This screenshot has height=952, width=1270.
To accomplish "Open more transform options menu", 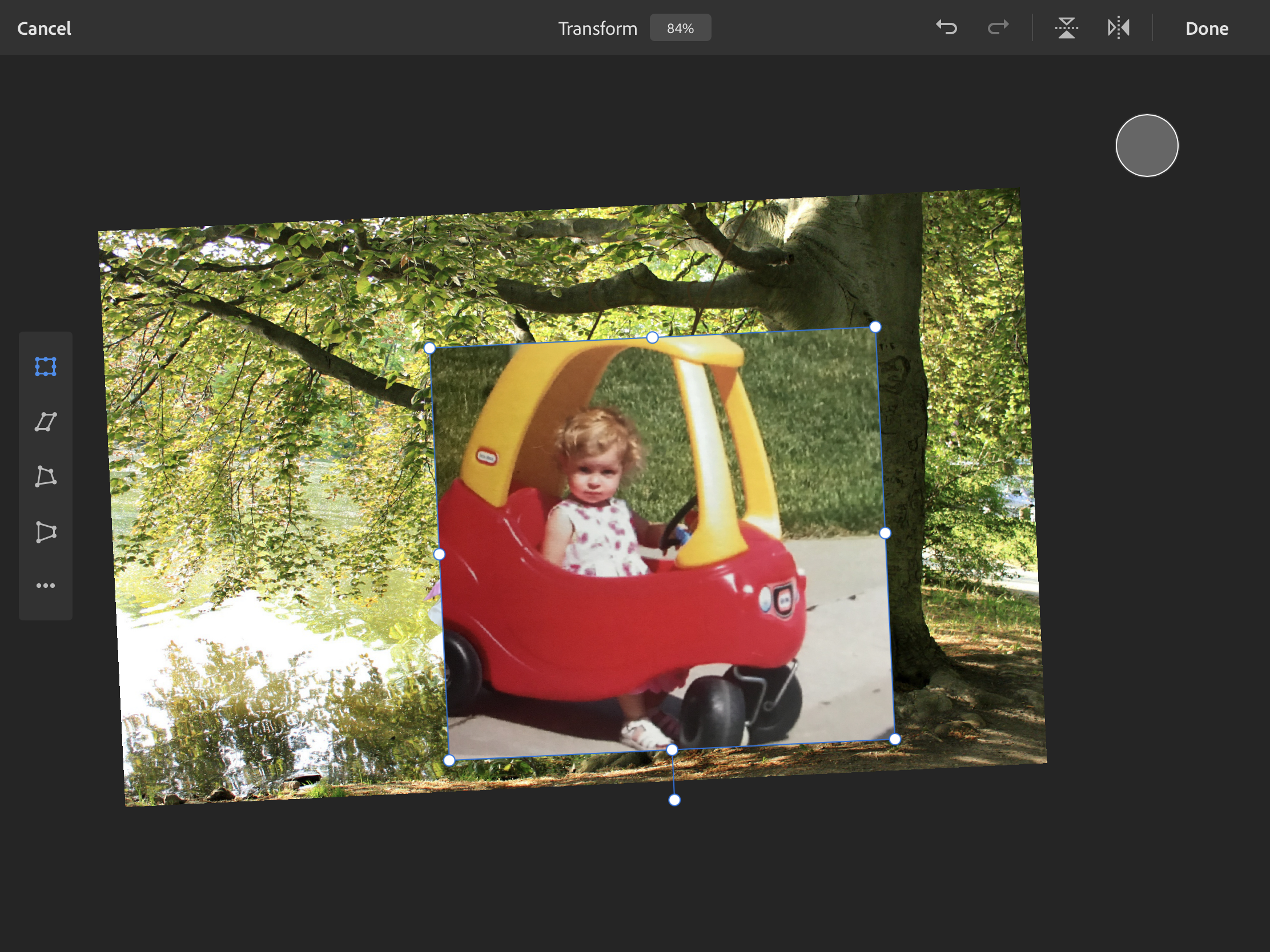I will pos(45,586).
